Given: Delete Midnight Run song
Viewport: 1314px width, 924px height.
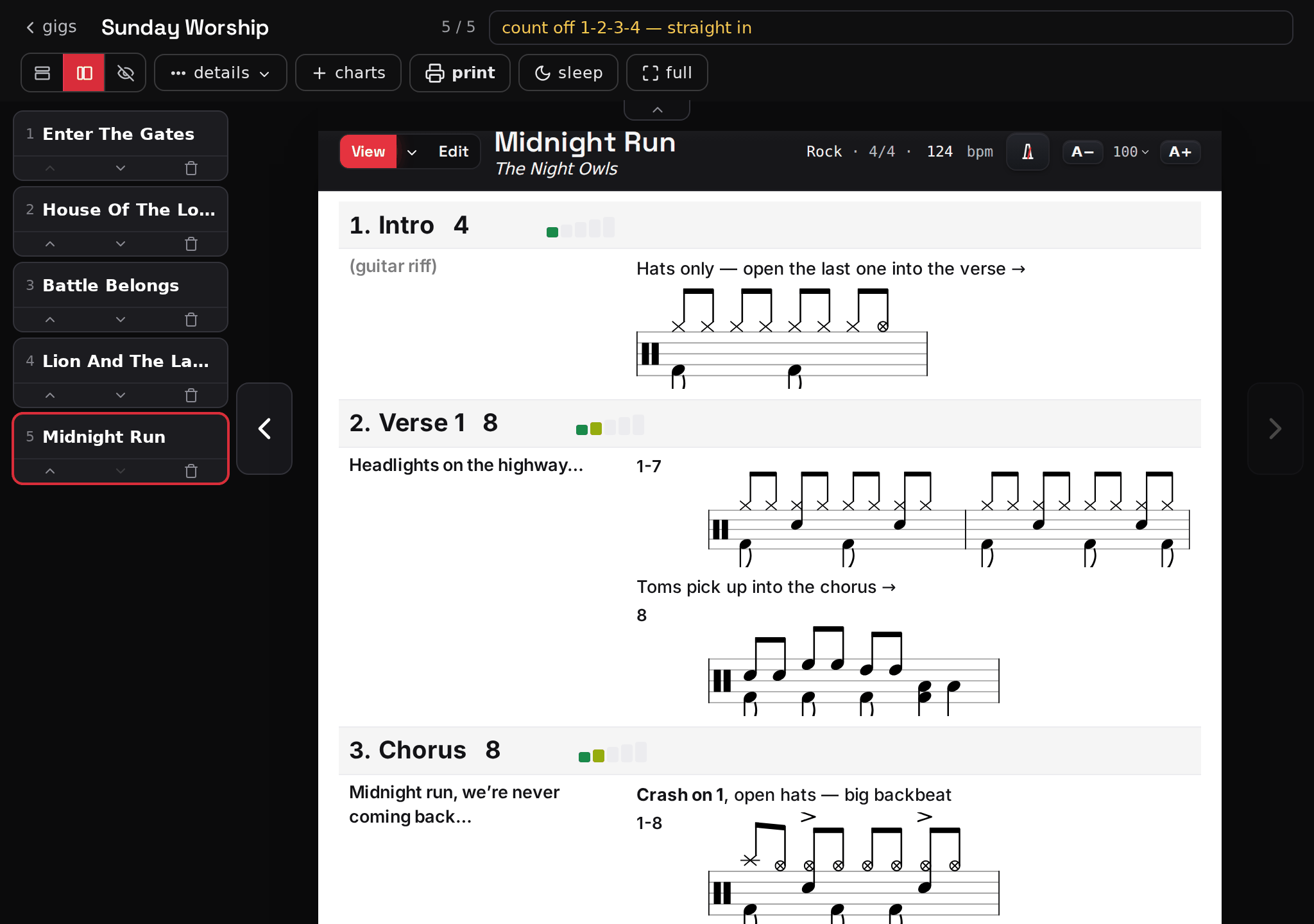Looking at the screenshot, I should click(x=191, y=471).
